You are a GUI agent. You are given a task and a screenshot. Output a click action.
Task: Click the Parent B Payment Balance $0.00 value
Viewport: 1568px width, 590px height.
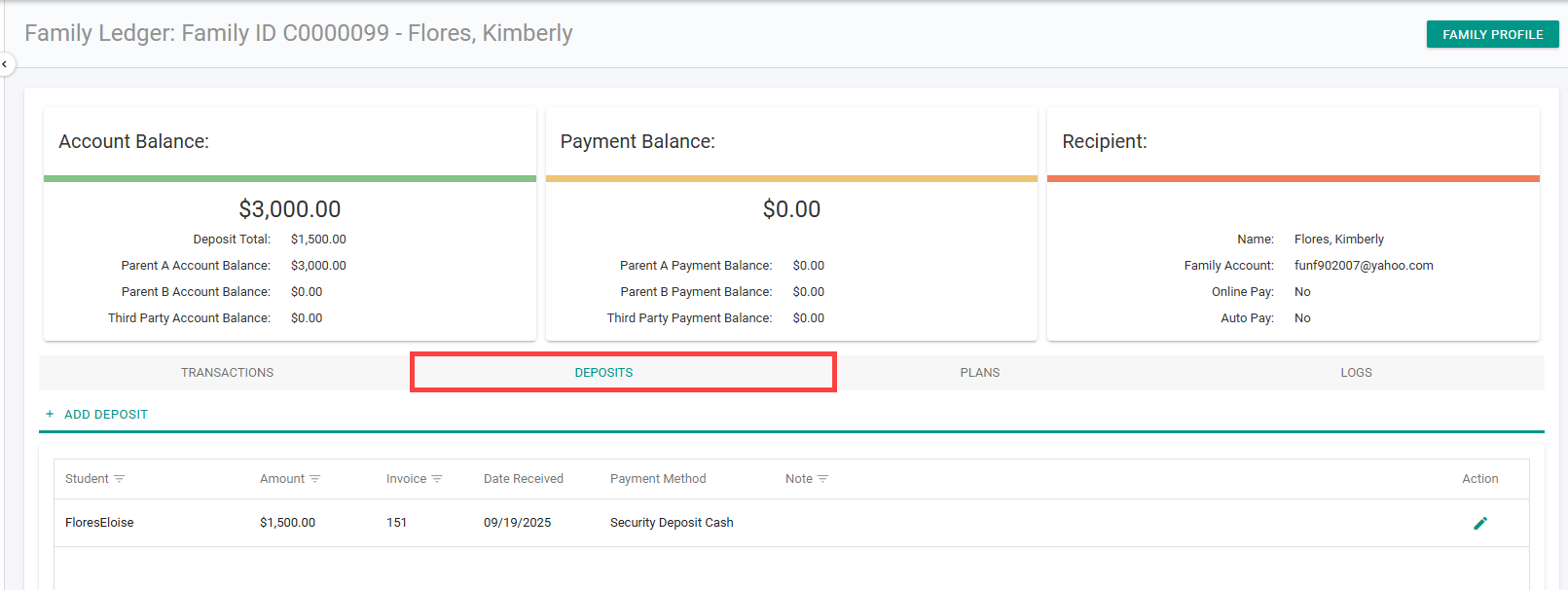[809, 292]
